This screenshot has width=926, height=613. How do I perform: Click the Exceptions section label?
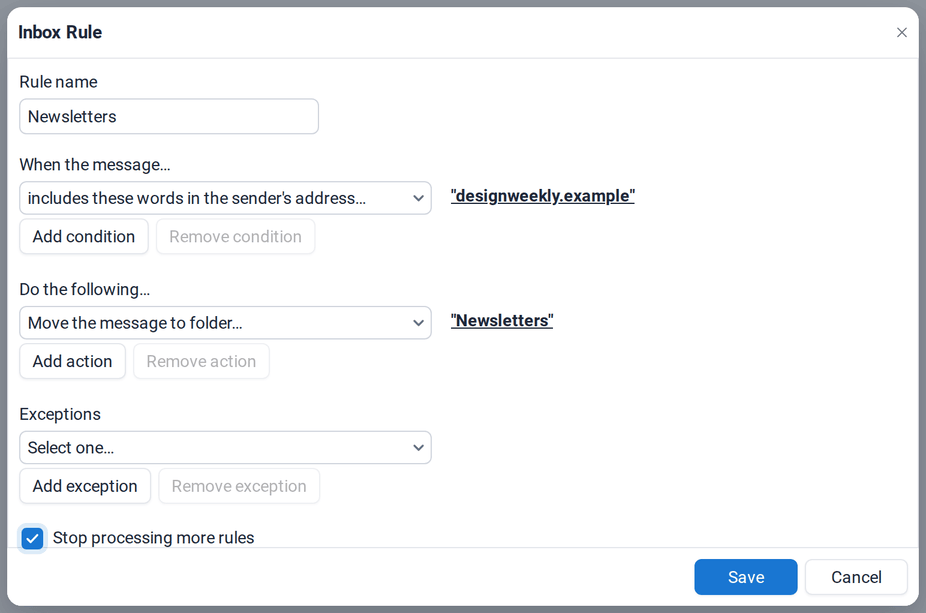60,414
